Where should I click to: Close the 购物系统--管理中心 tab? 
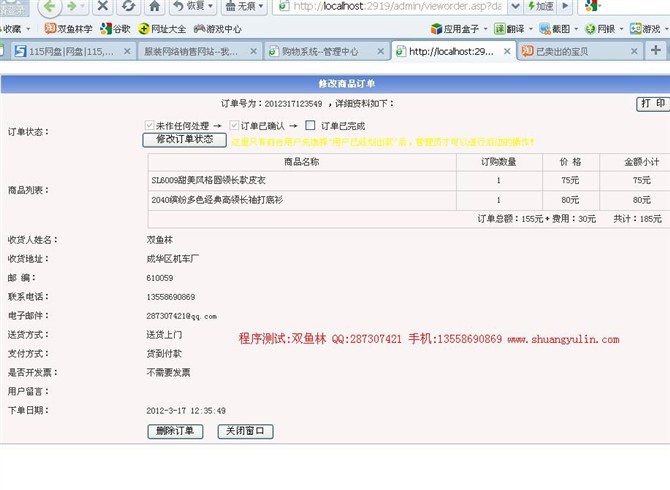[x=380, y=51]
